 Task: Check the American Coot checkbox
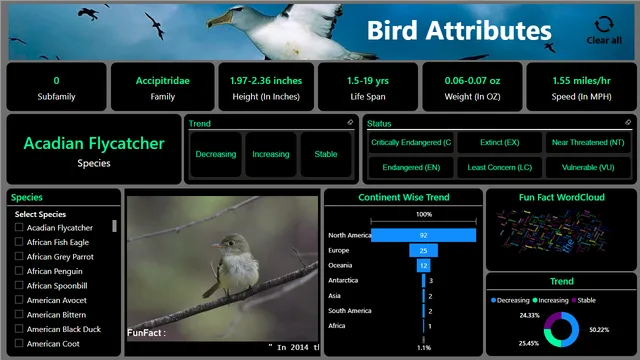[19, 343]
